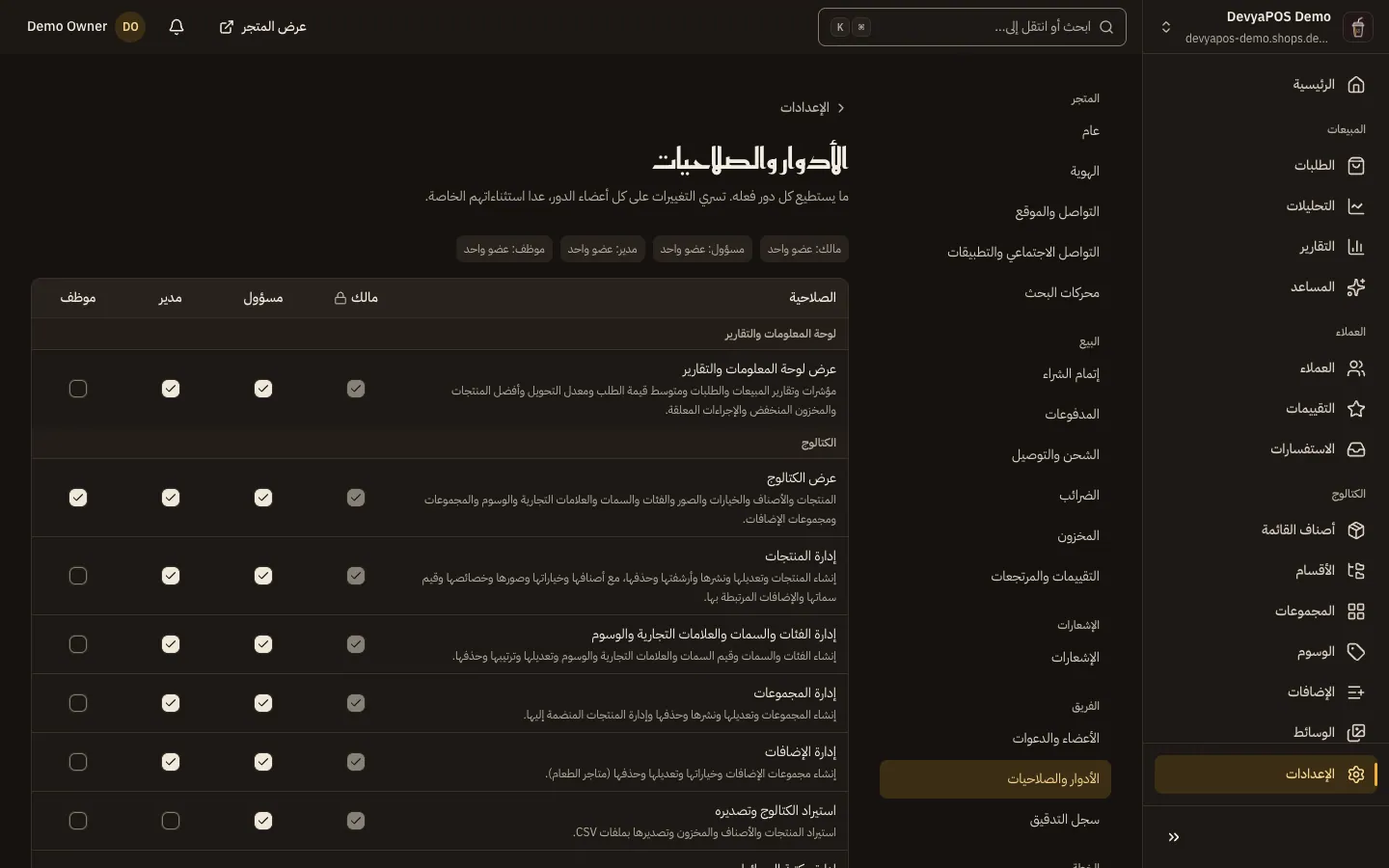Click عرض المتجر view store link
Screen dimensions: 1389x868
point(262,27)
